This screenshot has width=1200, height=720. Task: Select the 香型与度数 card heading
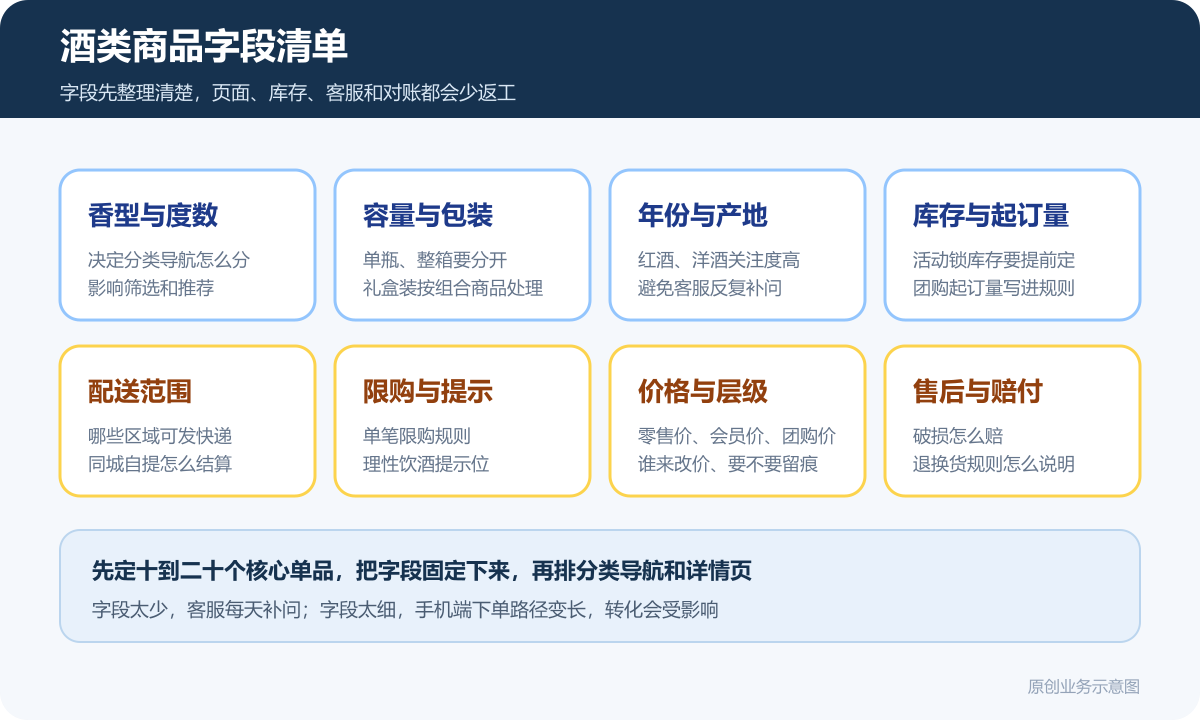pyautogui.click(x=153, y=215)
